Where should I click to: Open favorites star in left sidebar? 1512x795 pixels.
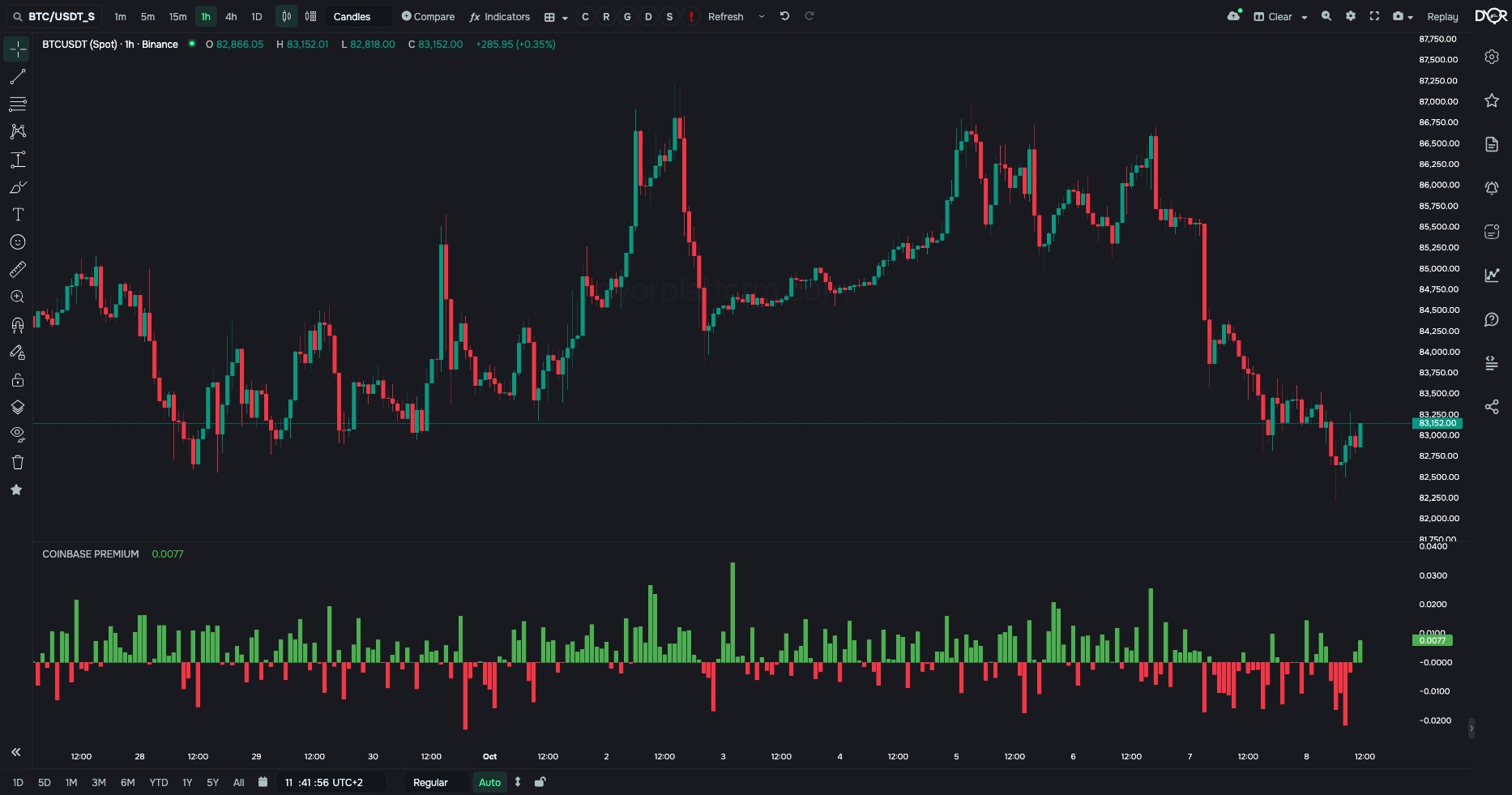16,489
